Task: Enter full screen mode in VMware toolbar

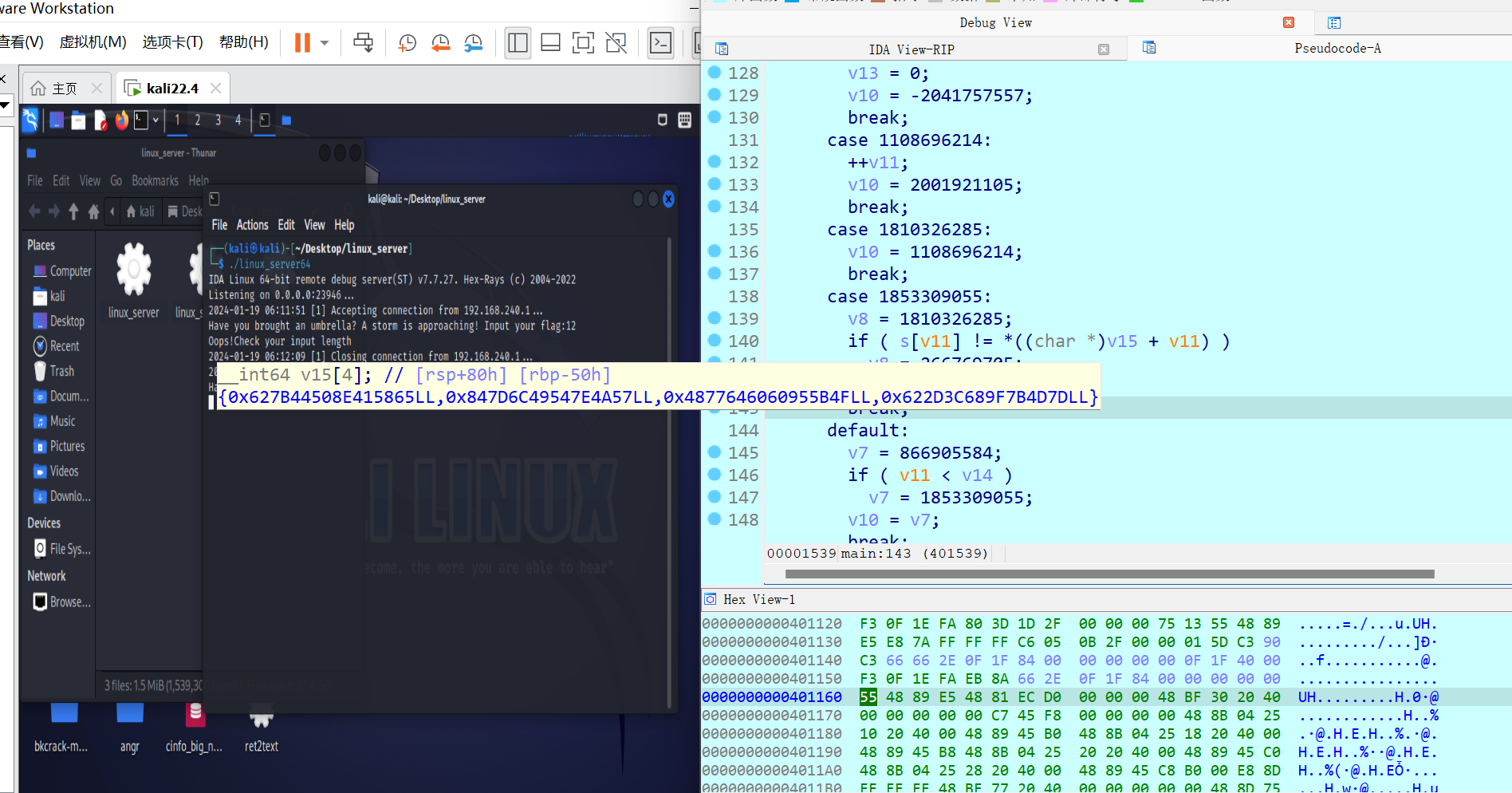Action: [583, 43]
